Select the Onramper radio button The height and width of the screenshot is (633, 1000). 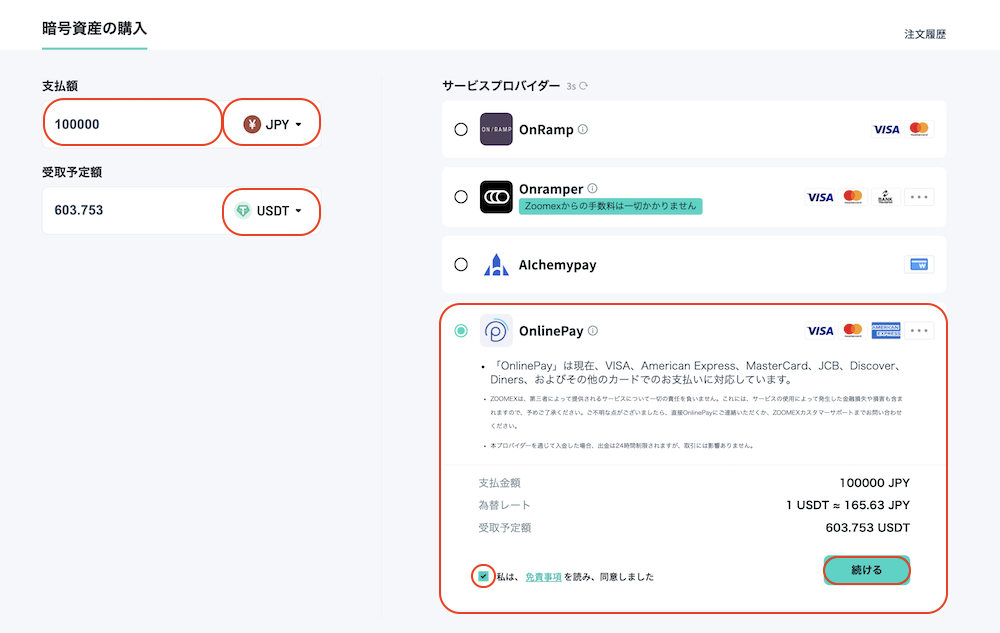(461, 197)
